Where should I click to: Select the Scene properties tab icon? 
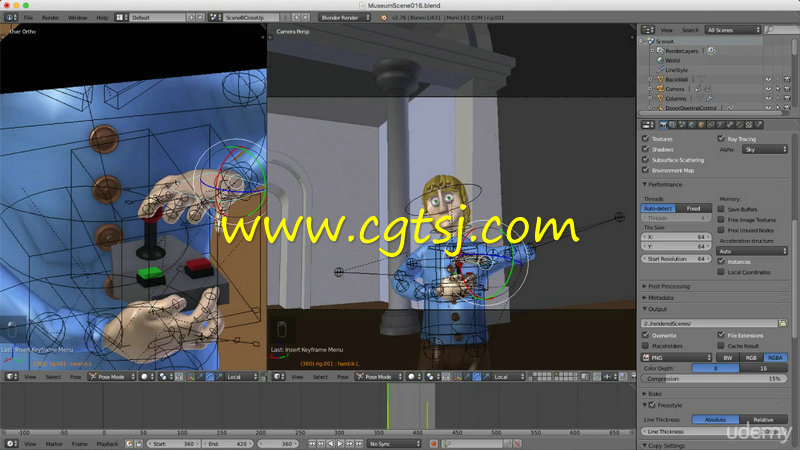point(683,125)
